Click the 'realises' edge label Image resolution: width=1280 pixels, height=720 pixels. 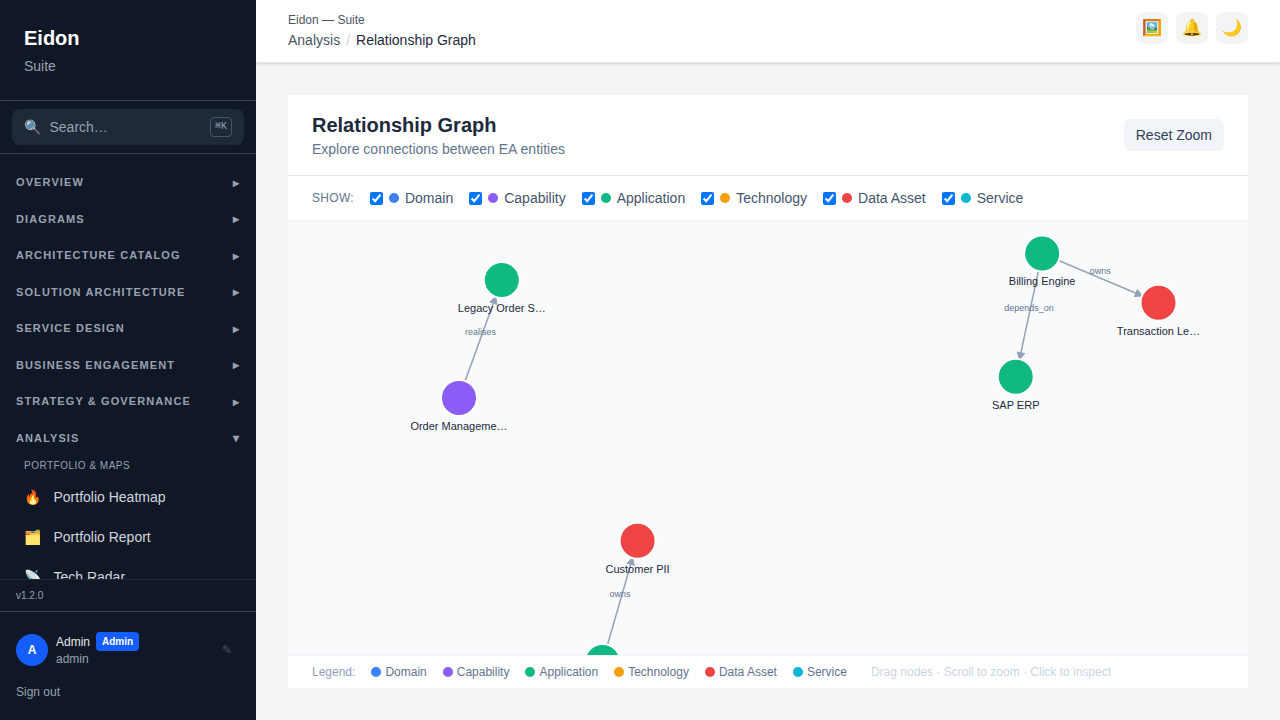[x=480, y=332]
